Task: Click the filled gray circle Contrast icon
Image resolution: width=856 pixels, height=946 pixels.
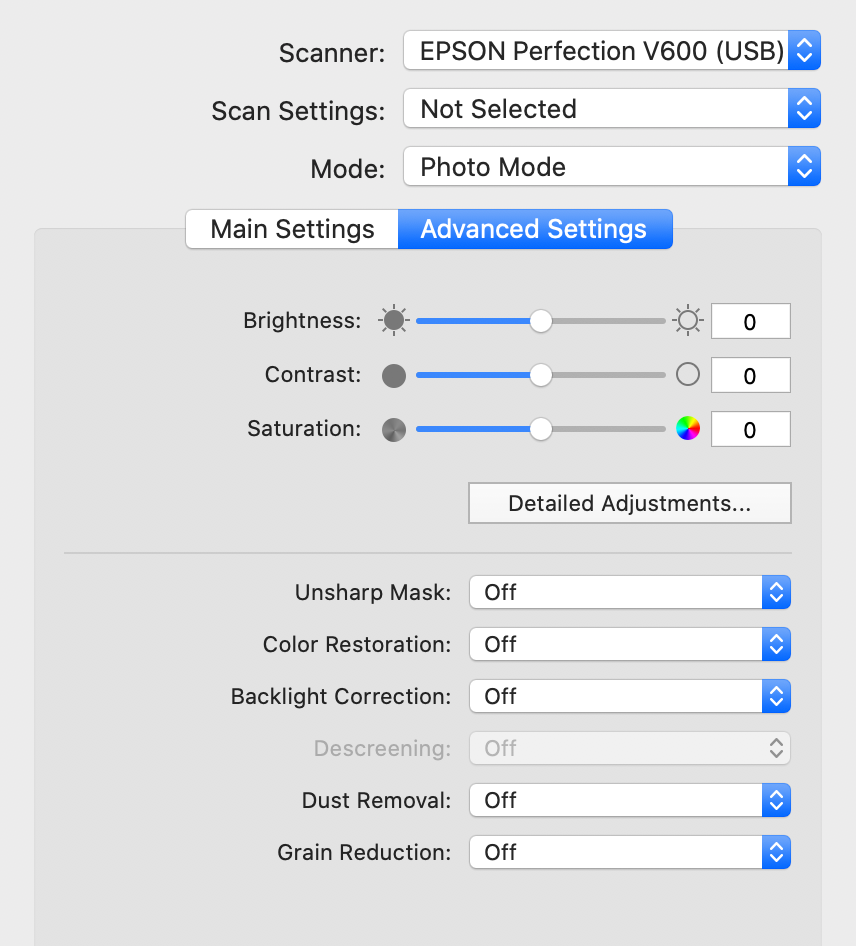Action: 394,375
